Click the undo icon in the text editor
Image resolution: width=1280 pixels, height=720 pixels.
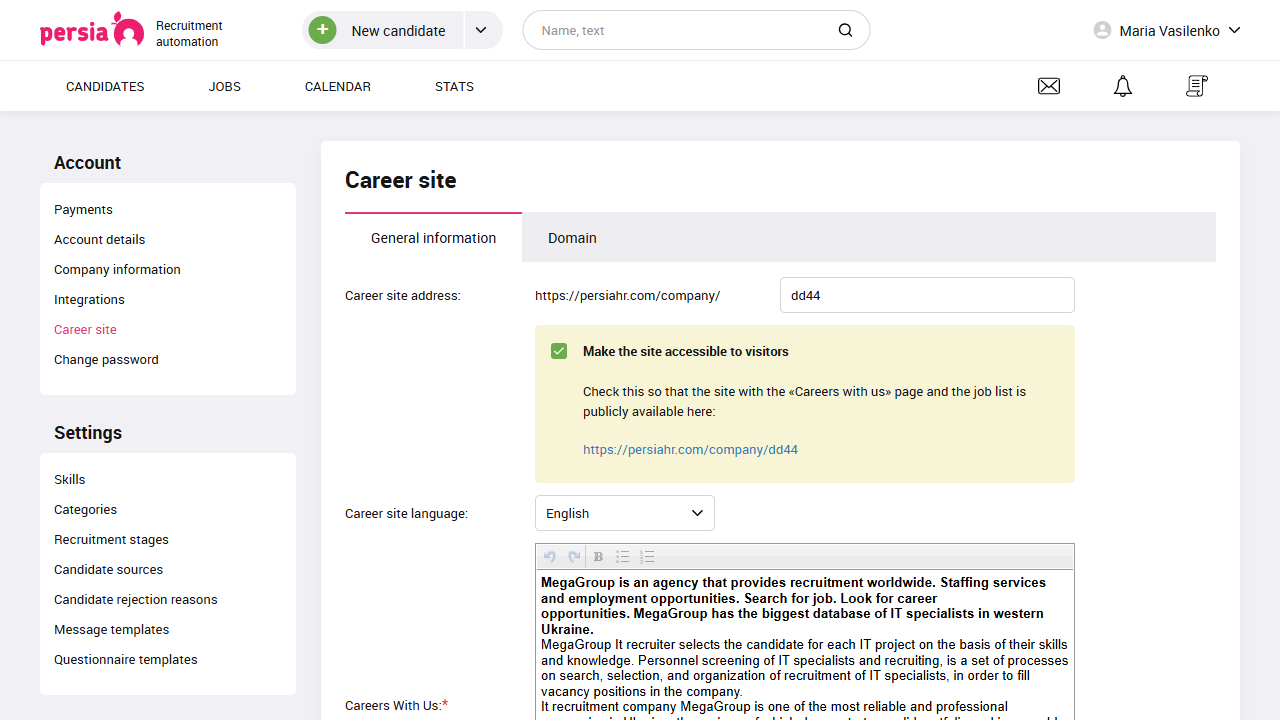tap(549, 556)
